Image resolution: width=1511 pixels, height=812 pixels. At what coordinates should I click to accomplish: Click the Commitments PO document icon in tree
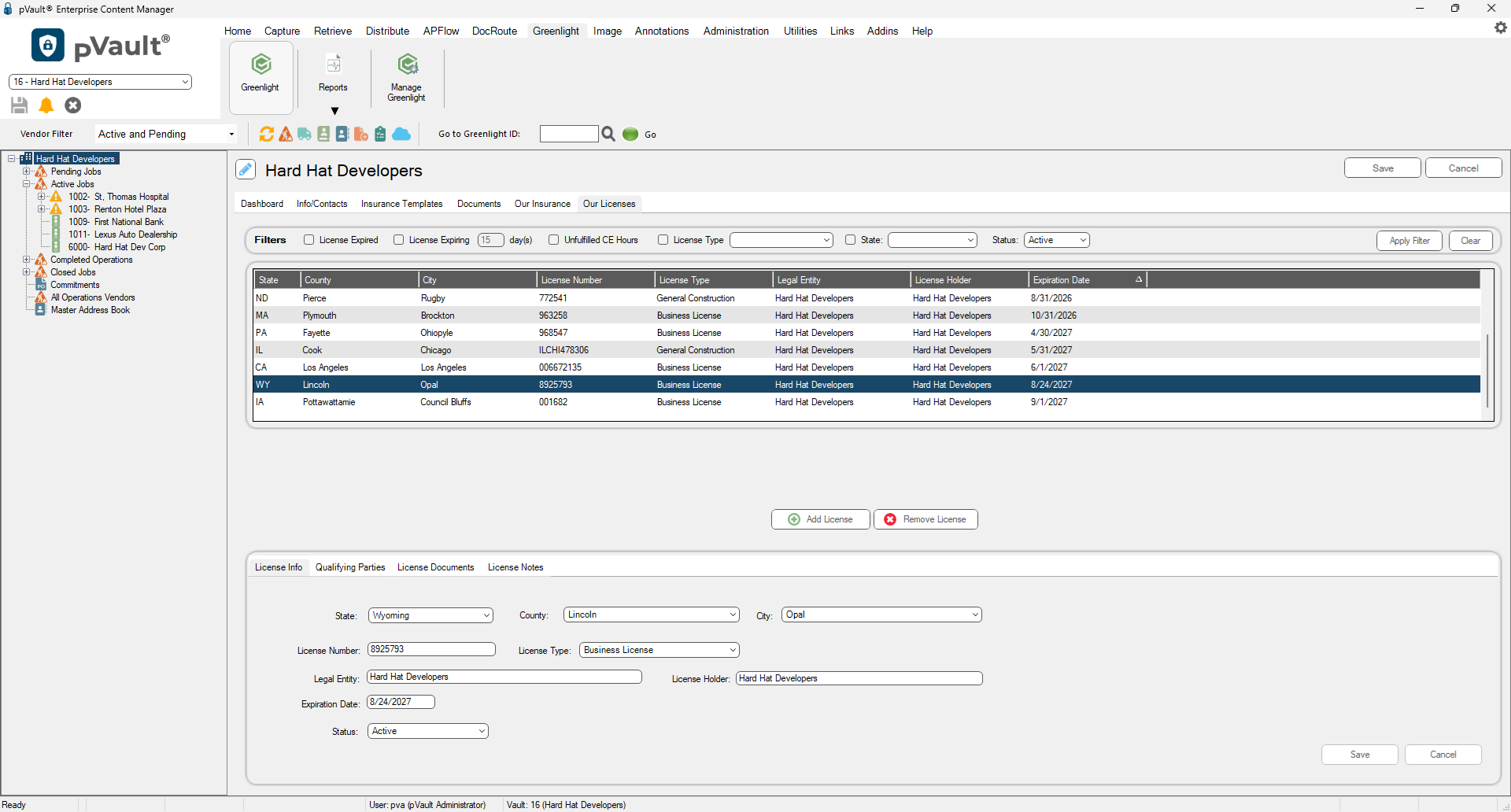tap(41, 285)
